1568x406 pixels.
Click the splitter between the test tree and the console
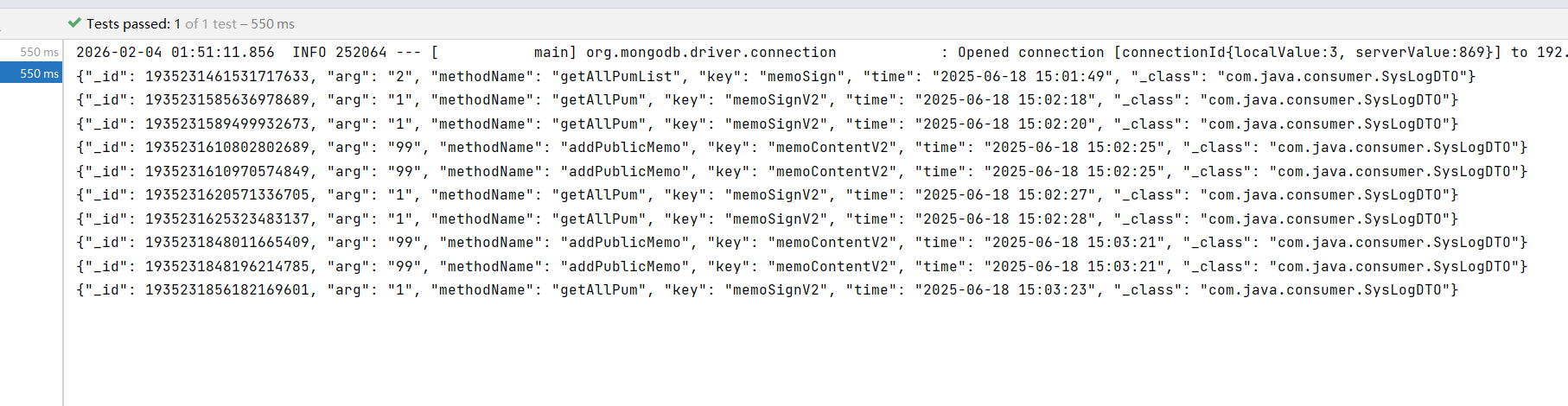pos(63,216)
